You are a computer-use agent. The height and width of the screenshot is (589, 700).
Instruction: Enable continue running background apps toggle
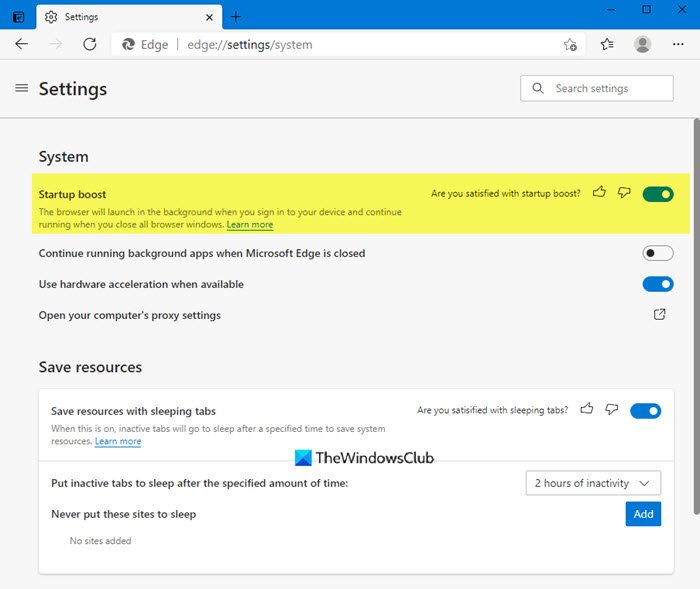click(x=657, y=253)
